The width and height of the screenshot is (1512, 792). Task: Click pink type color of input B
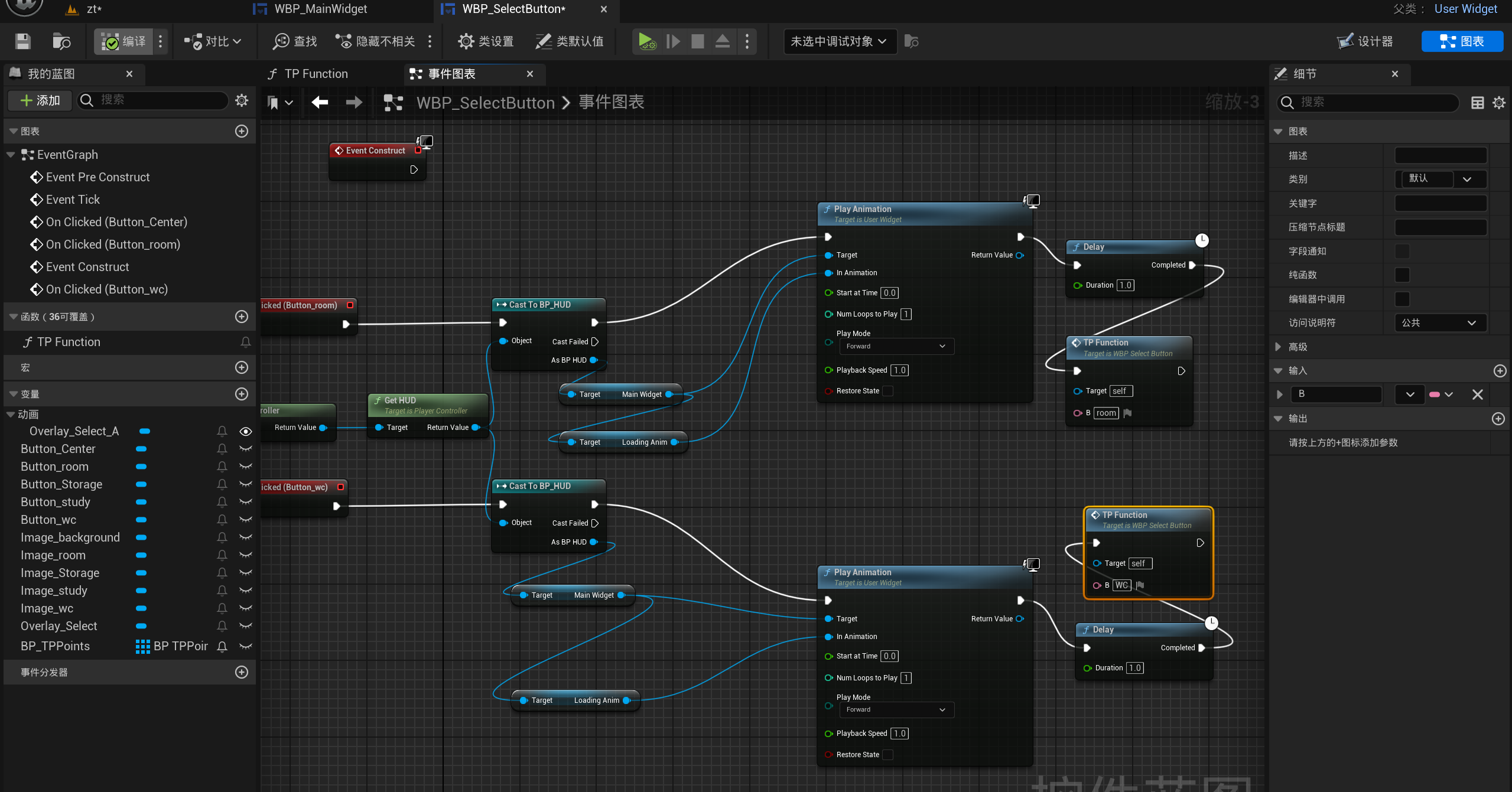tap(1434, 395)
